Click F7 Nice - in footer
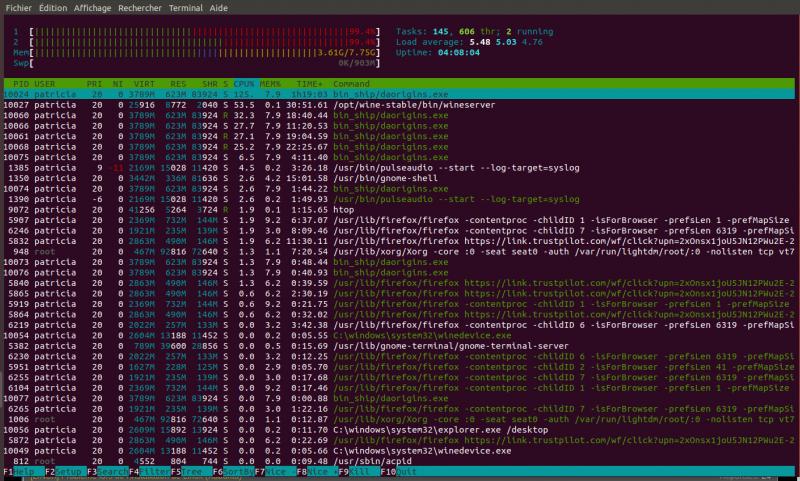Screen dimensions: 800x481 tap(275, 471)
